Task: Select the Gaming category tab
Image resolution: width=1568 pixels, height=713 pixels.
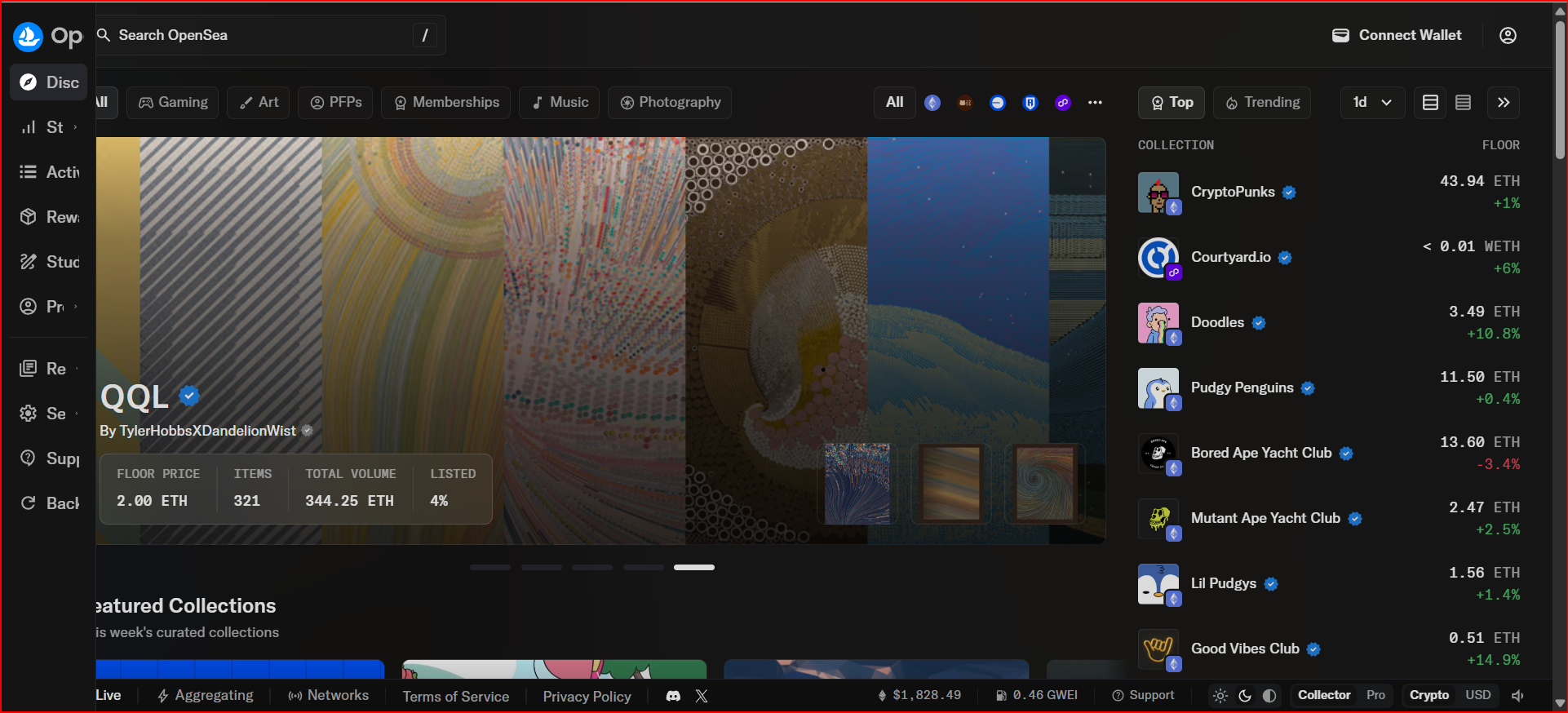Action: pyautogui.click(x=173, y=103)
